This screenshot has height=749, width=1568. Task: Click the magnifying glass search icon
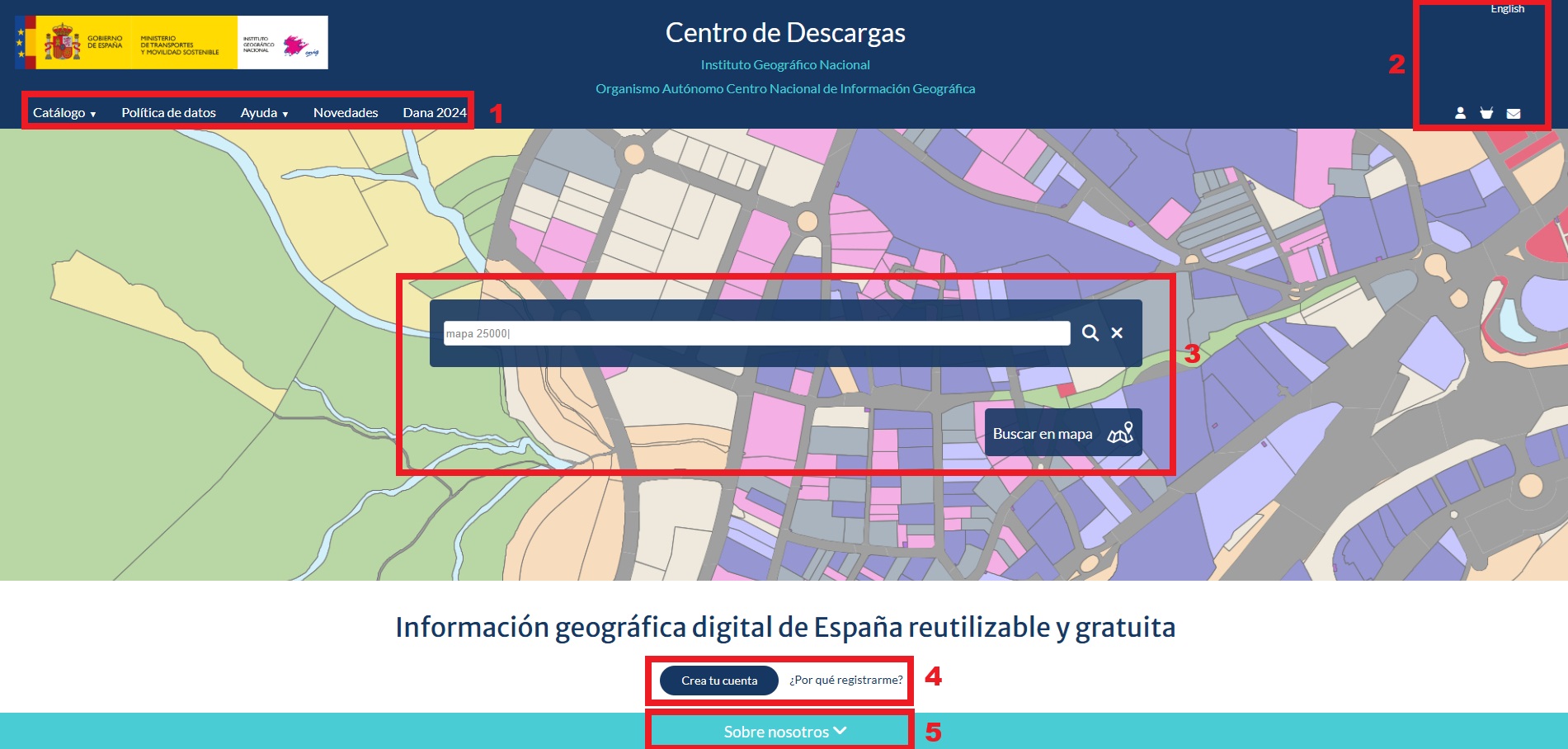1090,333
